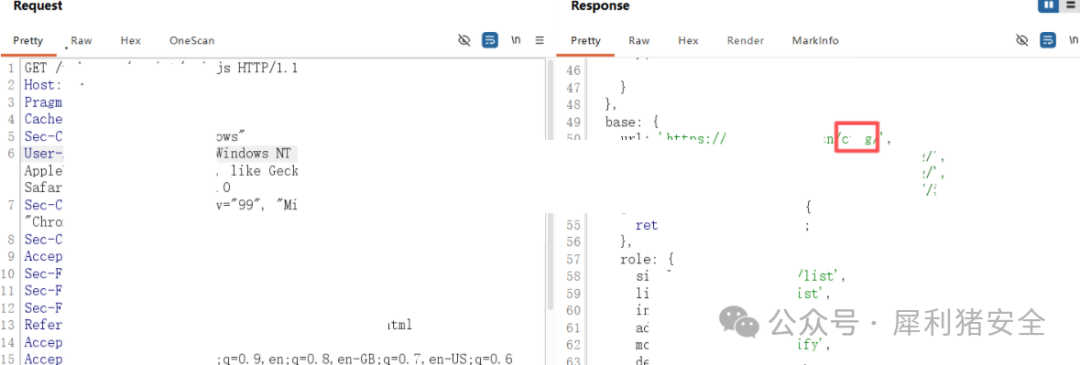This screenshot has width=1080, height=365.
Task: Switch Request view to Raw tab
Action: (x=81, y=41)
